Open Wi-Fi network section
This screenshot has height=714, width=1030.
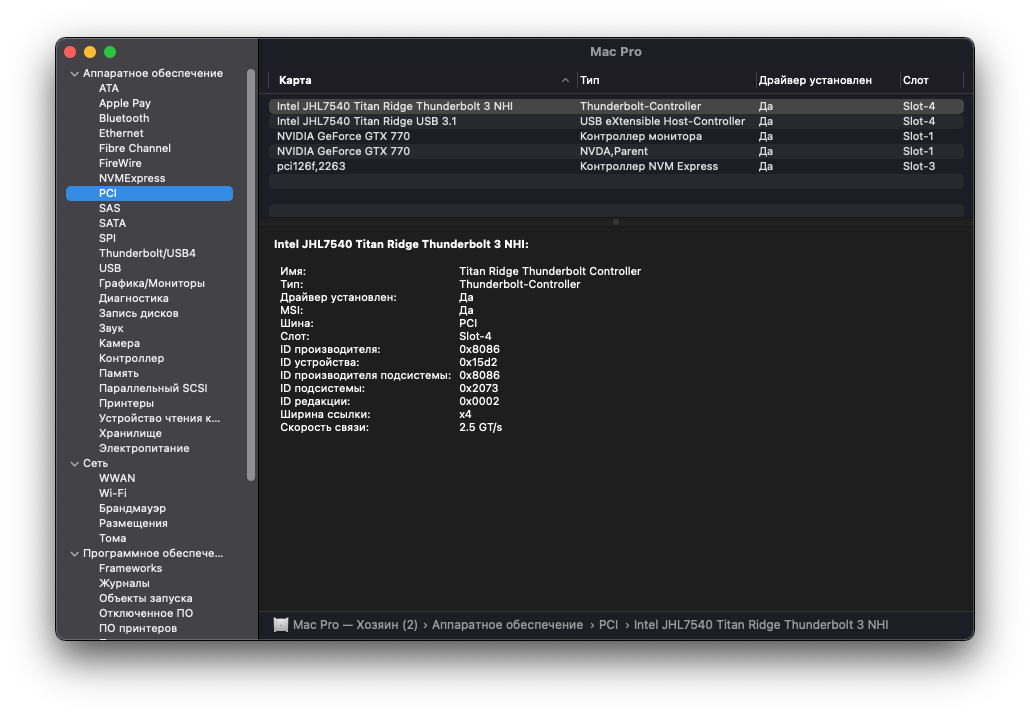click(x=112, y=493)
